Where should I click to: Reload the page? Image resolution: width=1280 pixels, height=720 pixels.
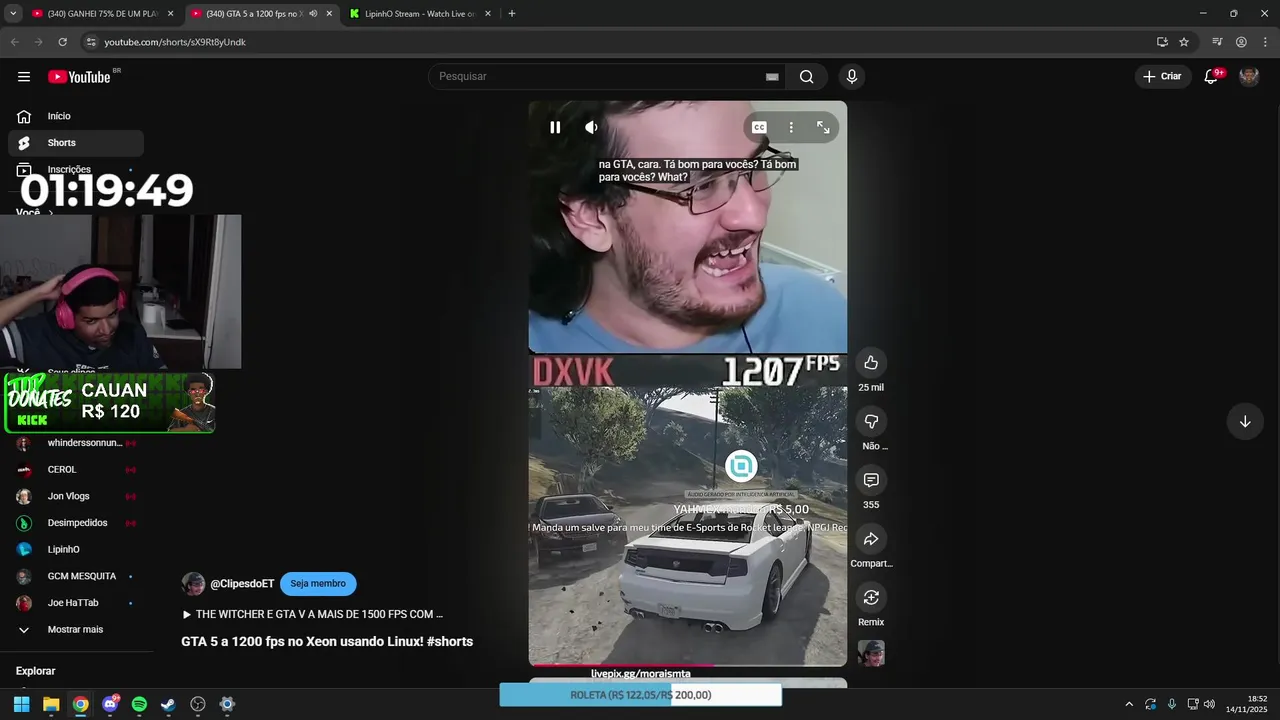point(62,42)
